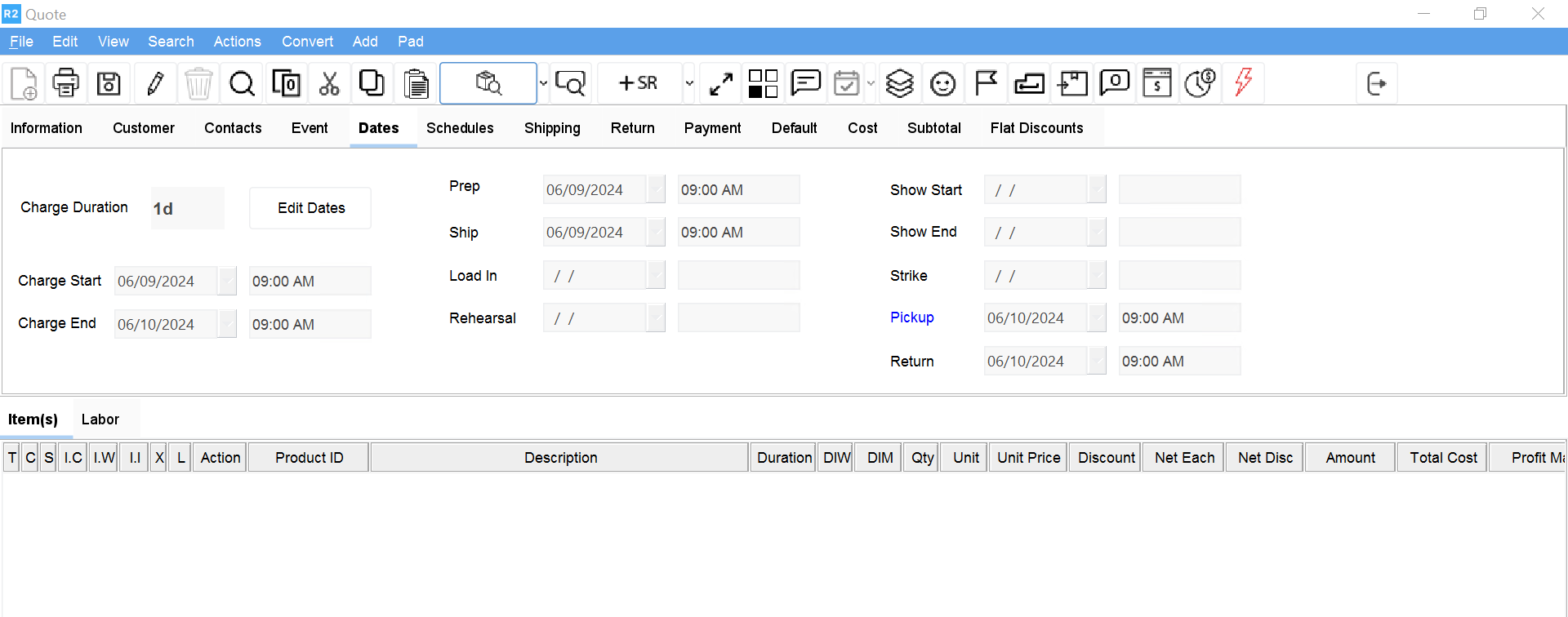
Task: Click the floppy disk save icon
Action: (x=109, y=83)
